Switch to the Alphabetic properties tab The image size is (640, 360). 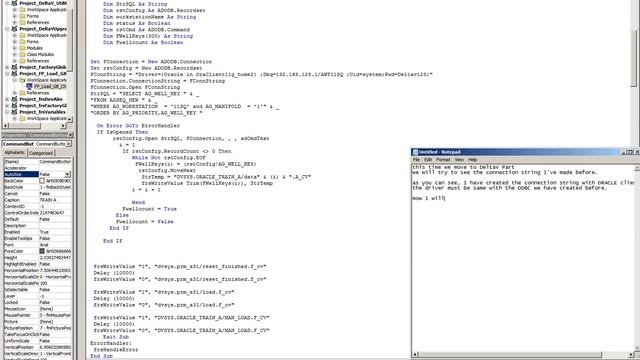15,153
